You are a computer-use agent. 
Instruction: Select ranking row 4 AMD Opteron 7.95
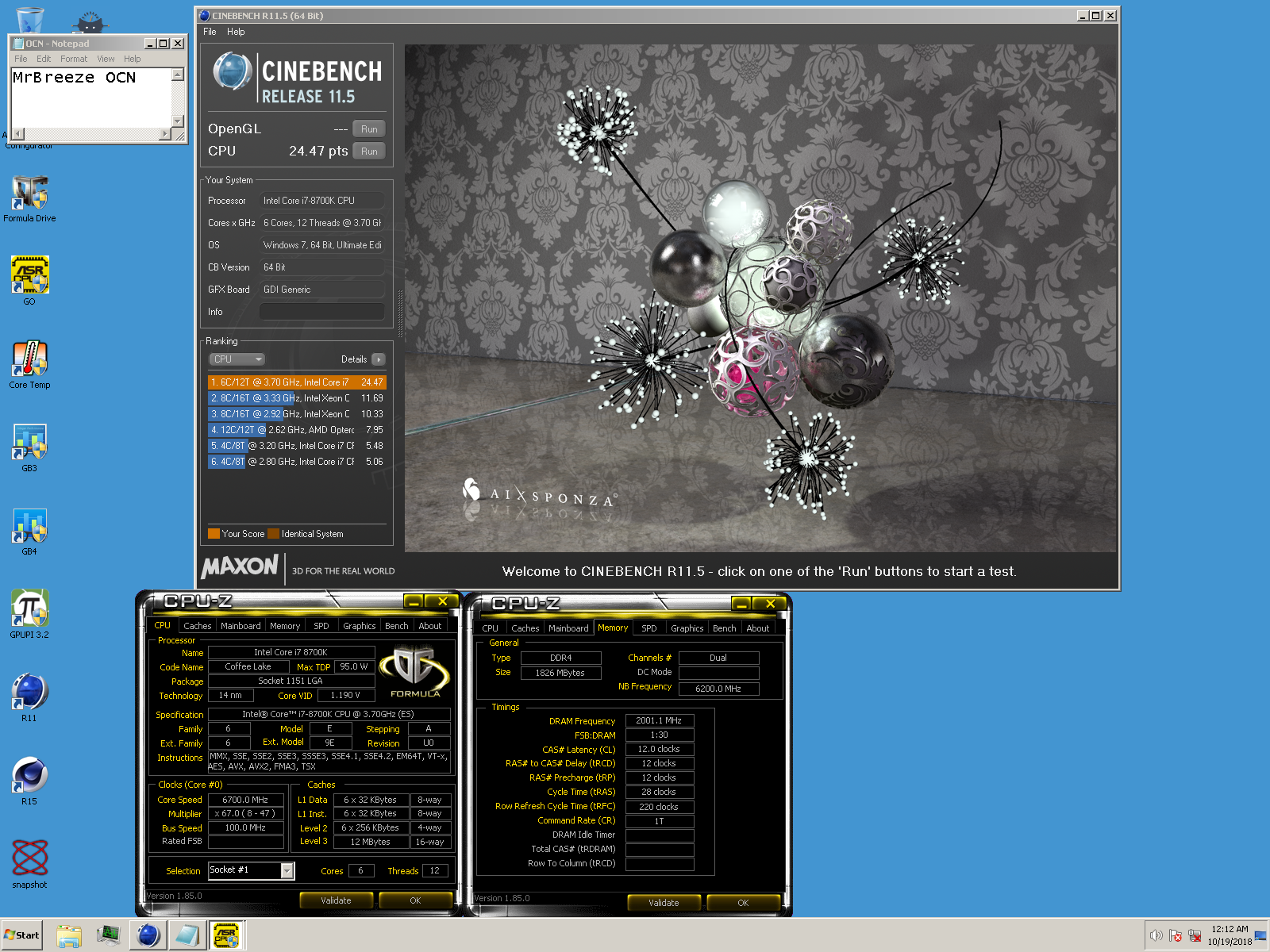297,430
